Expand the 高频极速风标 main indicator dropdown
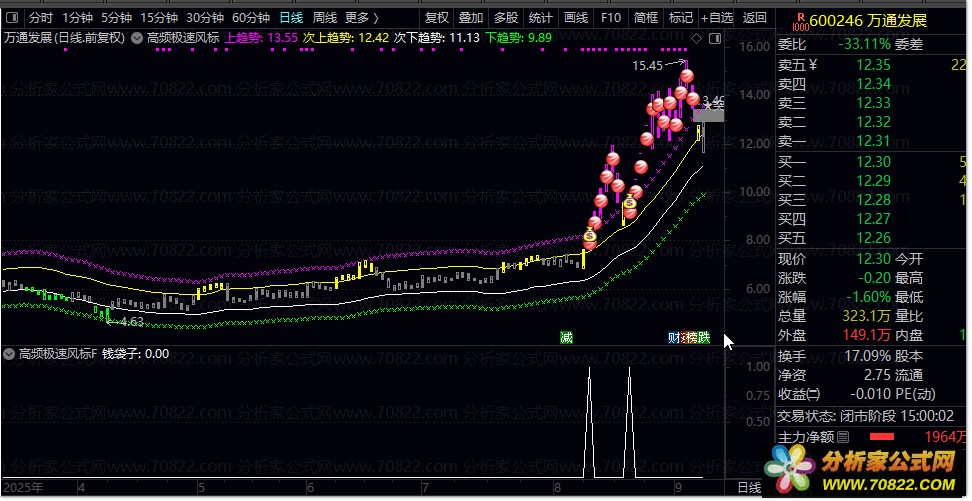972x501 pixels. 137,37
